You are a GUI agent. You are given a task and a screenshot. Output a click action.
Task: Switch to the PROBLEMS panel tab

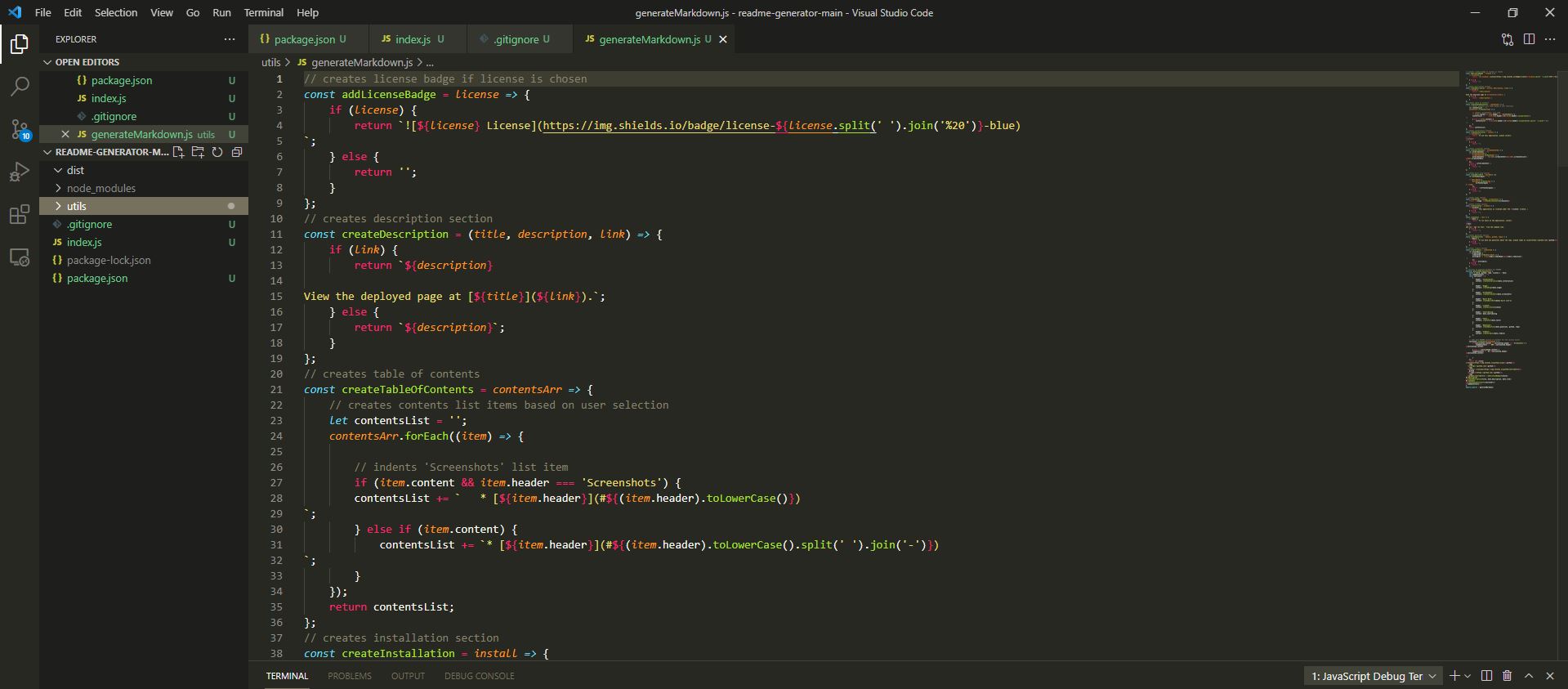(350, 676)
